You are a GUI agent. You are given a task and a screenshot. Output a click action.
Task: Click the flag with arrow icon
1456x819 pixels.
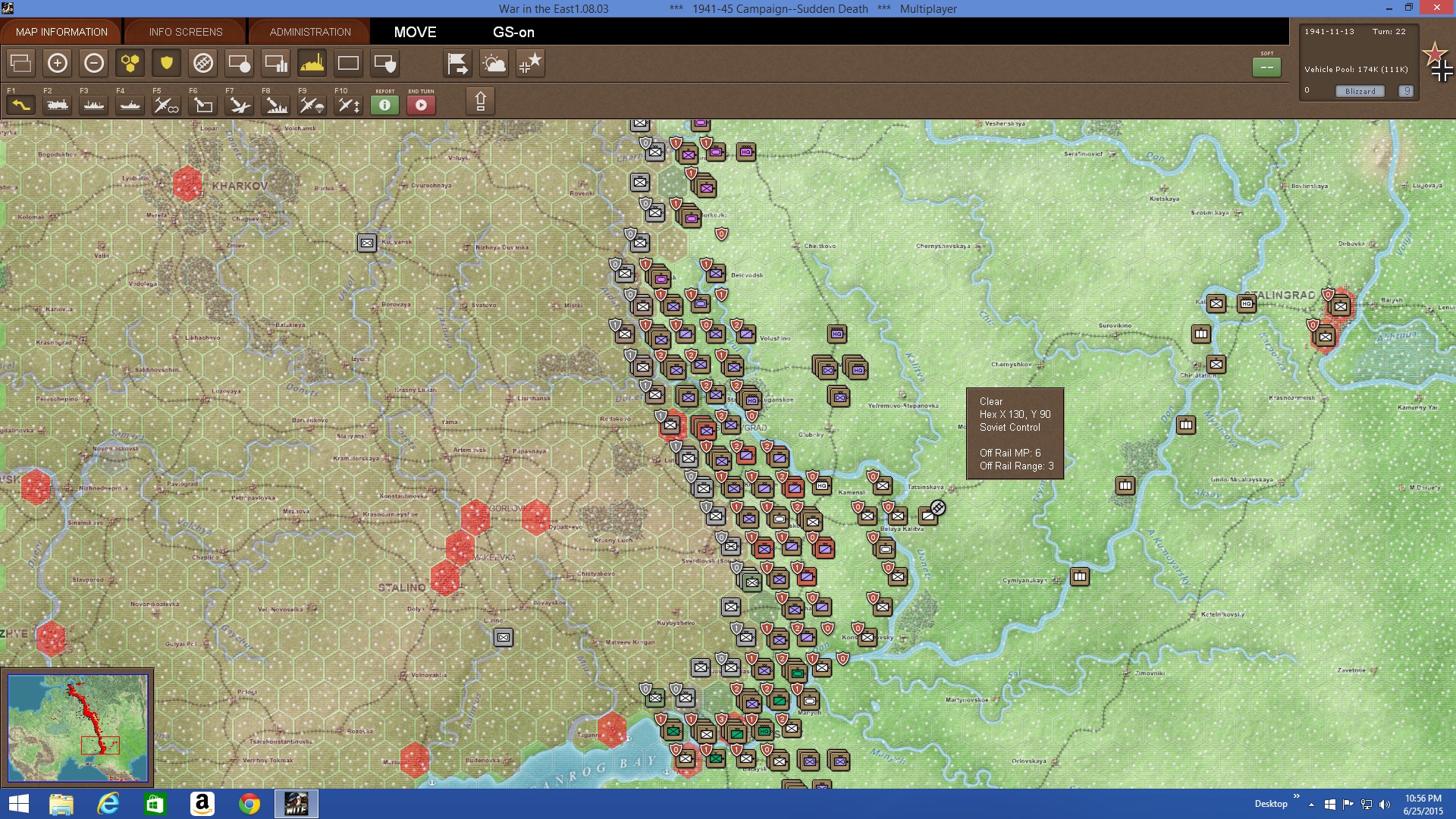(458, 63)
